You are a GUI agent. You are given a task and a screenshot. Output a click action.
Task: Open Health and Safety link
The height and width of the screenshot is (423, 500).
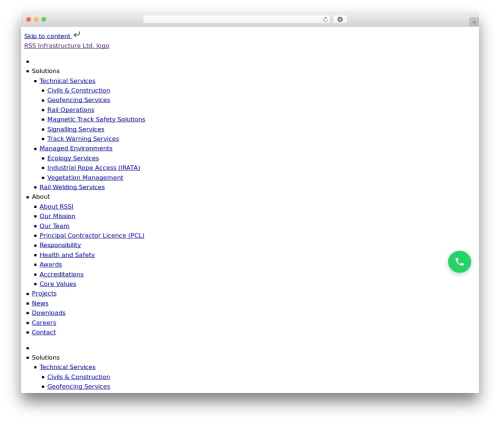click(x=67, y=255)
